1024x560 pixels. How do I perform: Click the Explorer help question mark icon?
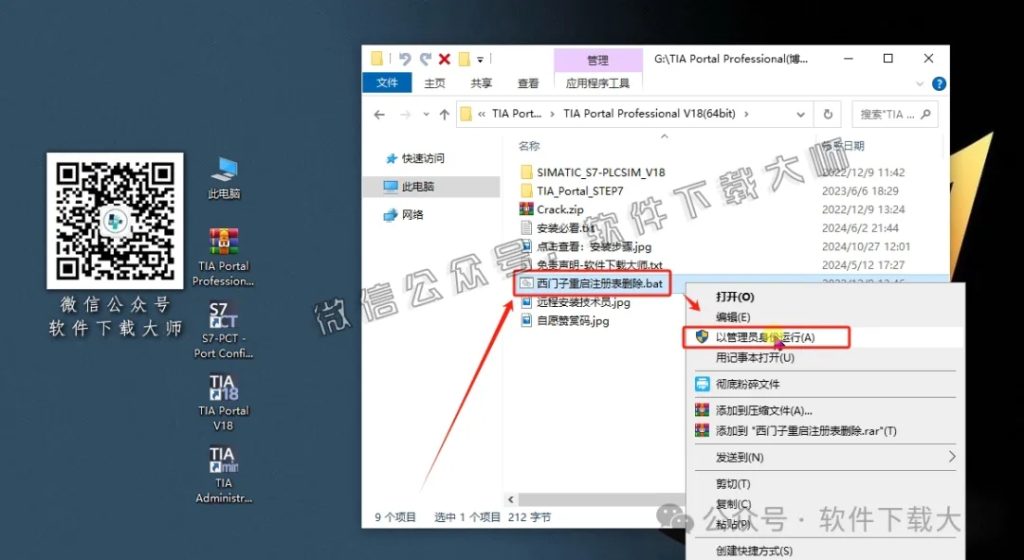[939, 84]
